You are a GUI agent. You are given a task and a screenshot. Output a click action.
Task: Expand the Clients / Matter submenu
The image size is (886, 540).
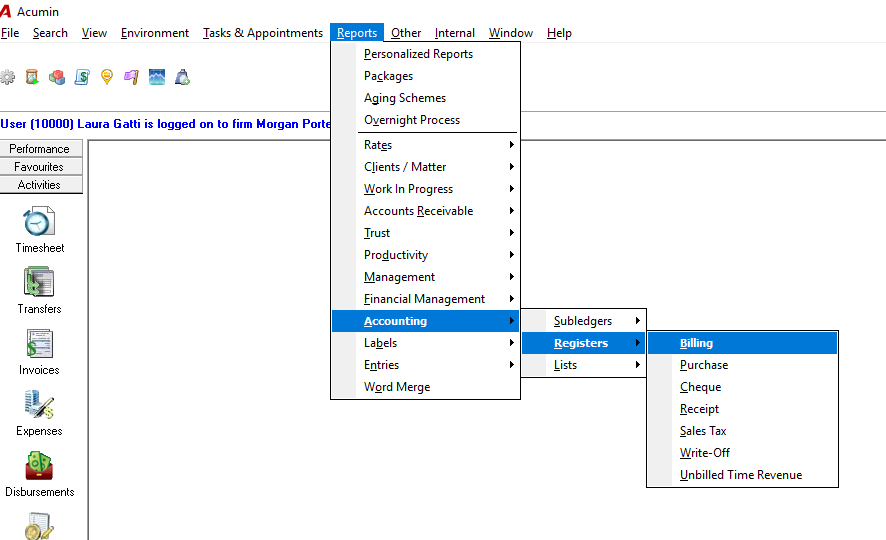coord(425,167)
